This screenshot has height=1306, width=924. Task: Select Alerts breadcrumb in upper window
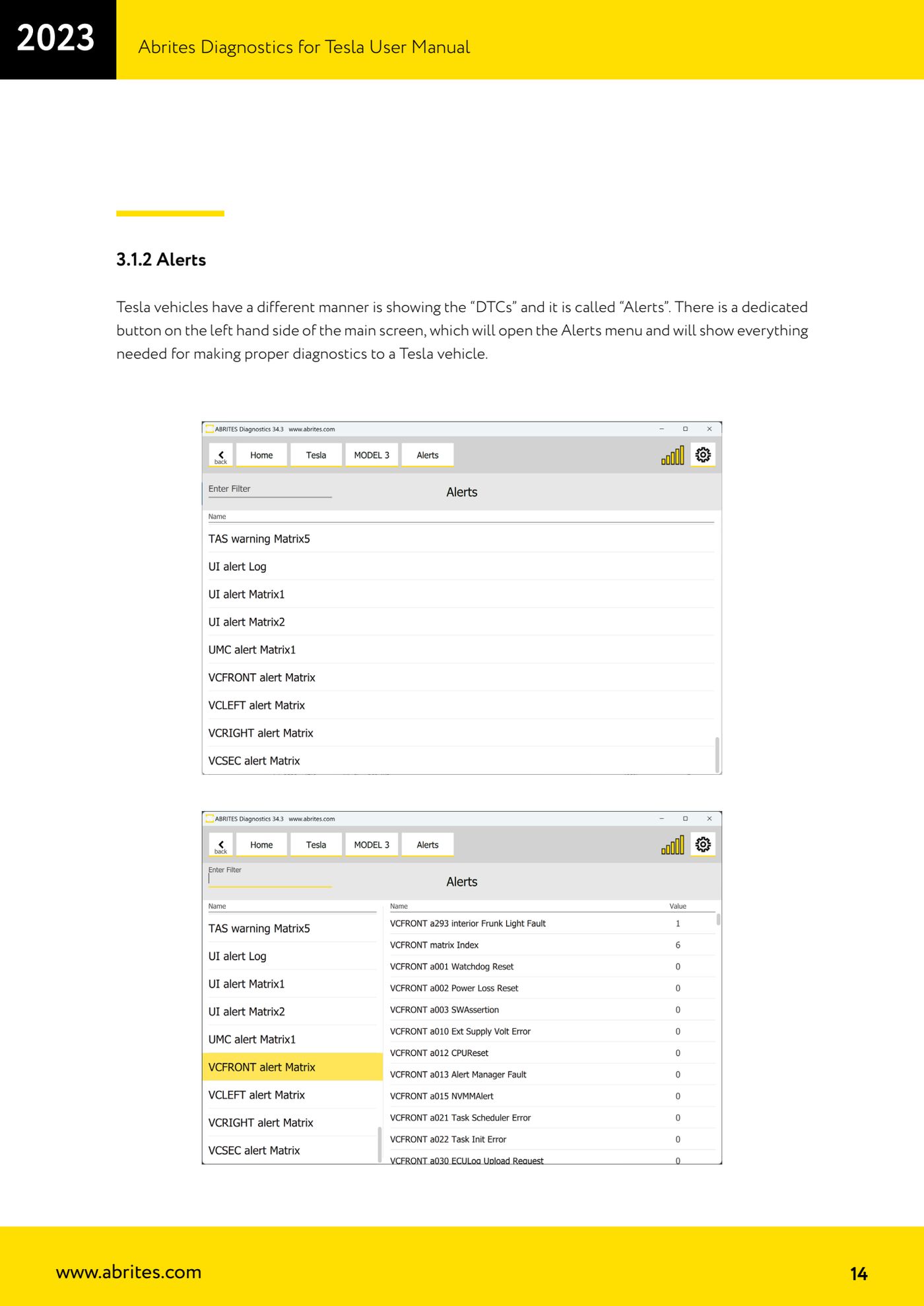coord(428,455)
